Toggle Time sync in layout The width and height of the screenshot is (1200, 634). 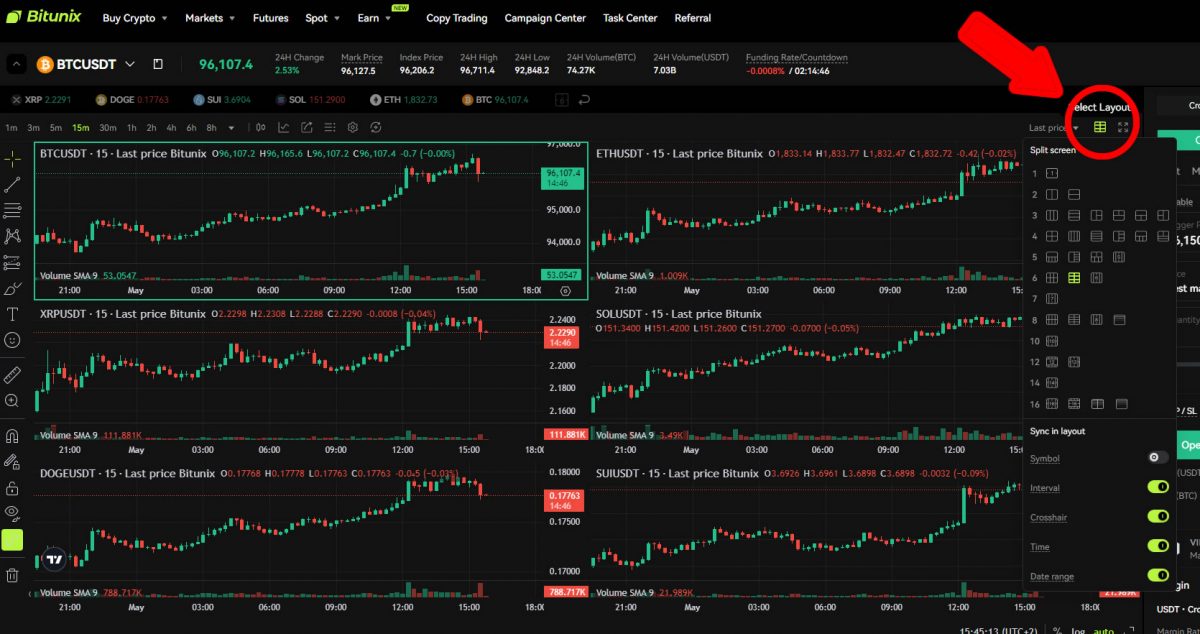[1158, 546]
